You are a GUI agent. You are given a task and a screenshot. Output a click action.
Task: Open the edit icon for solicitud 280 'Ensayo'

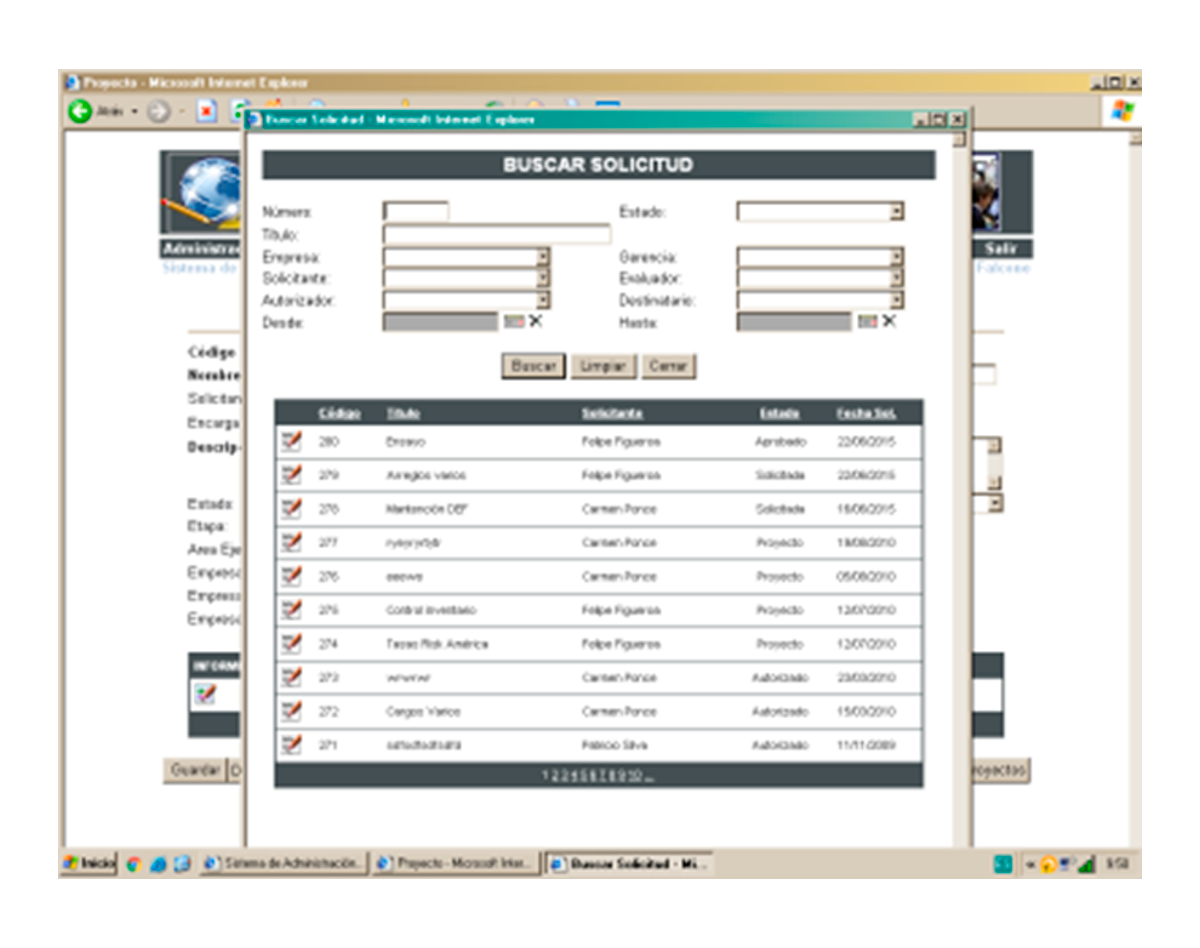click(290, 441)
